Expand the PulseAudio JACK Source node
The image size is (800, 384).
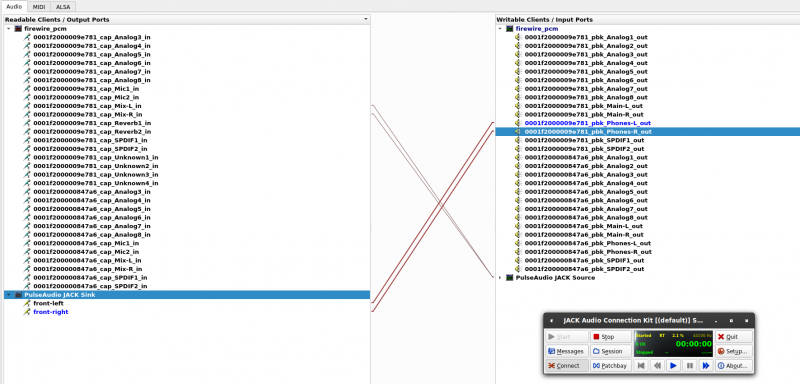pos(500,277)
